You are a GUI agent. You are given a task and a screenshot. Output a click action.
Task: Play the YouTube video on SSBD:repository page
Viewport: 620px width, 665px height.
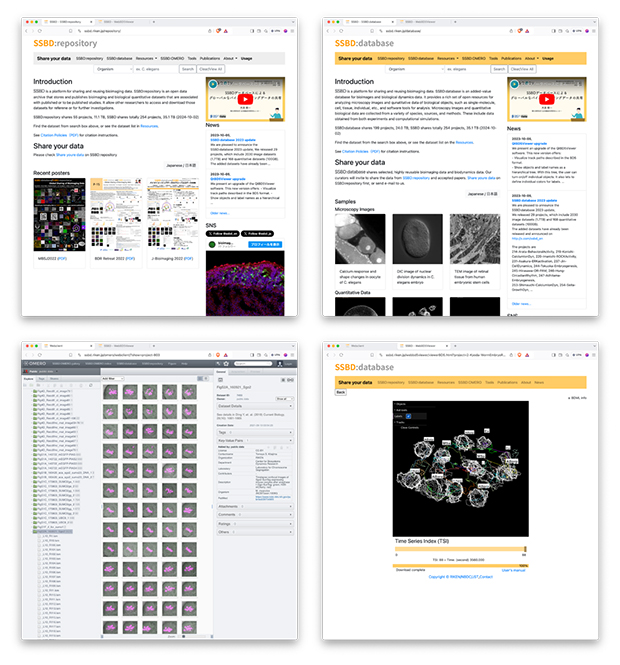click(x=245, y=100)
